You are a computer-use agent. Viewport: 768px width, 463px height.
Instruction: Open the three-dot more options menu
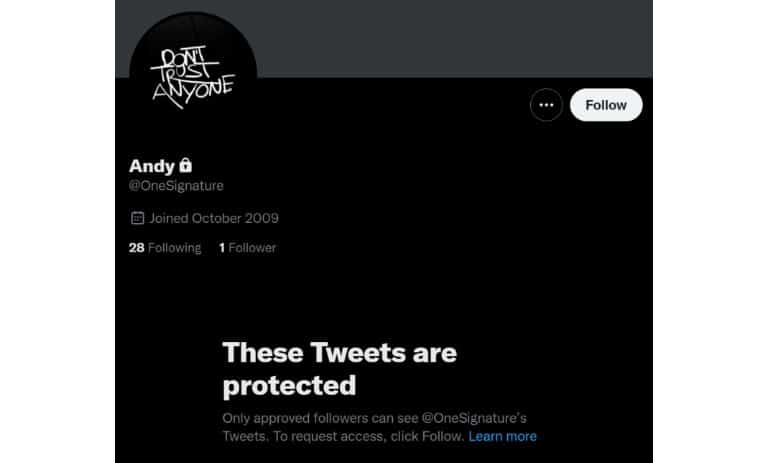546,105
